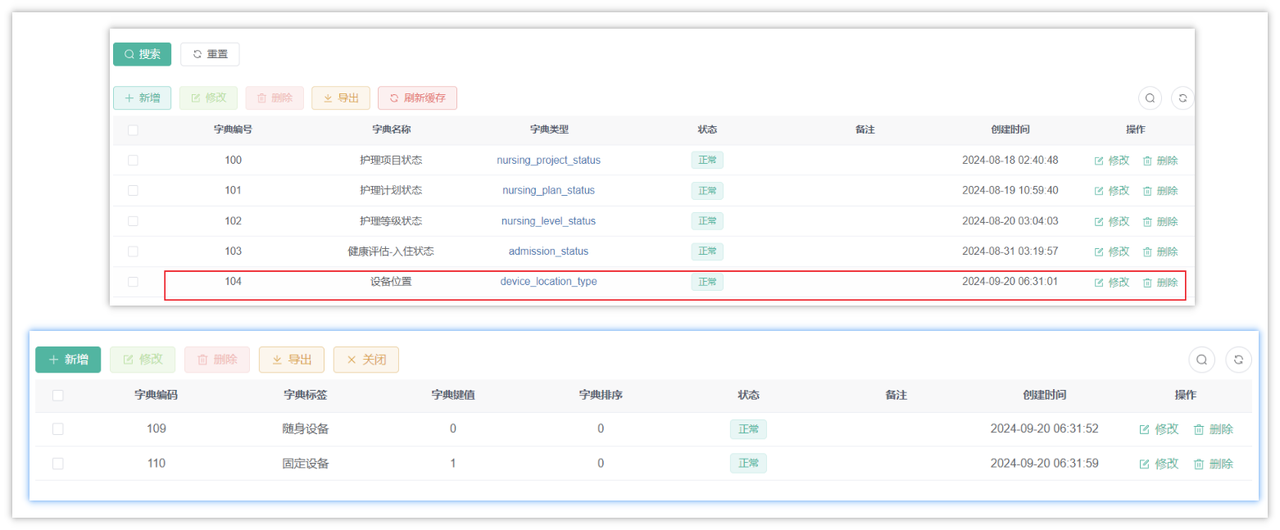1280x530 pixels.
Task: Click 修改 edit icon for row 109
Action: (1159, 429)
